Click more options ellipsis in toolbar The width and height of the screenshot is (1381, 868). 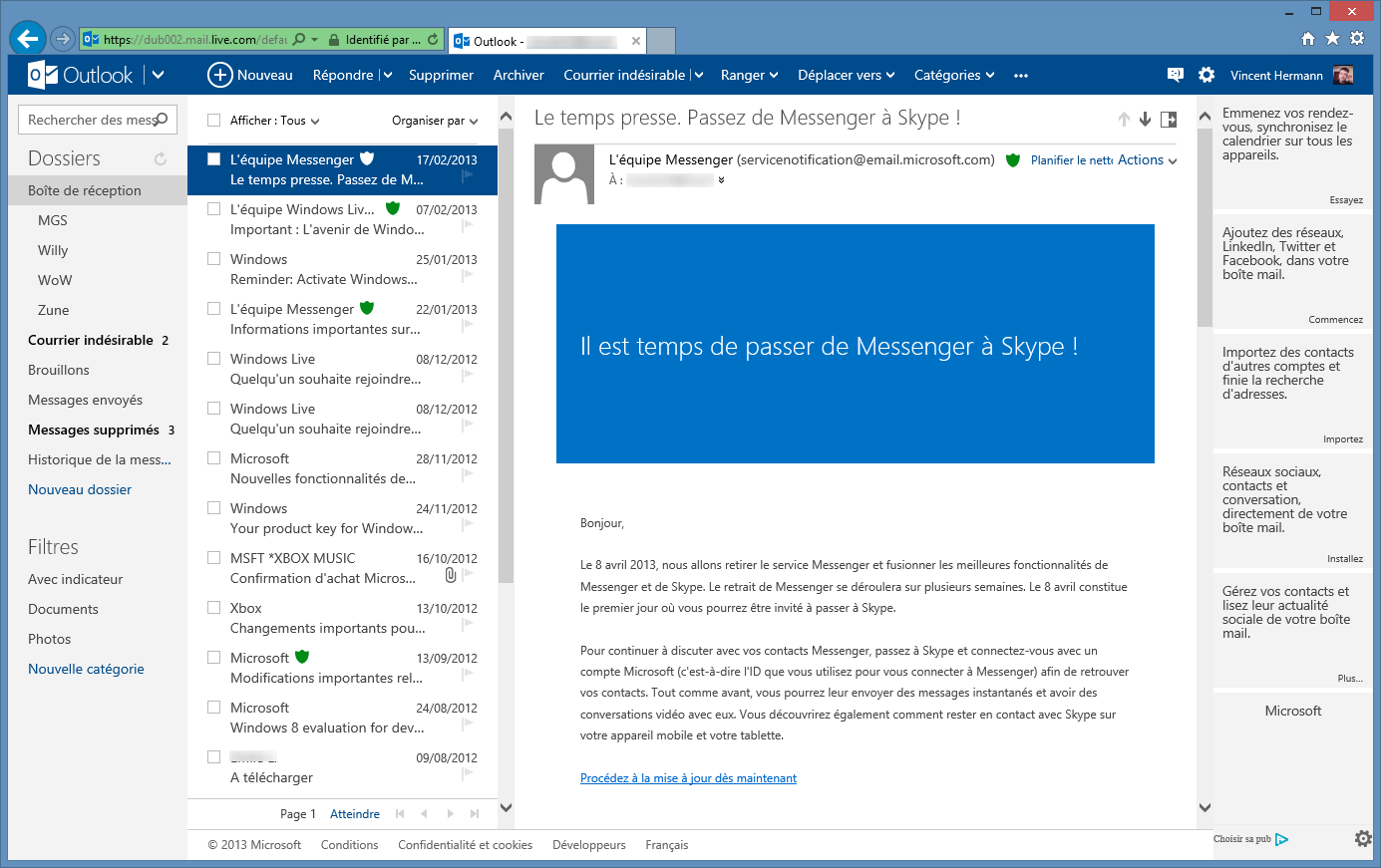(x=1021, y=75)
